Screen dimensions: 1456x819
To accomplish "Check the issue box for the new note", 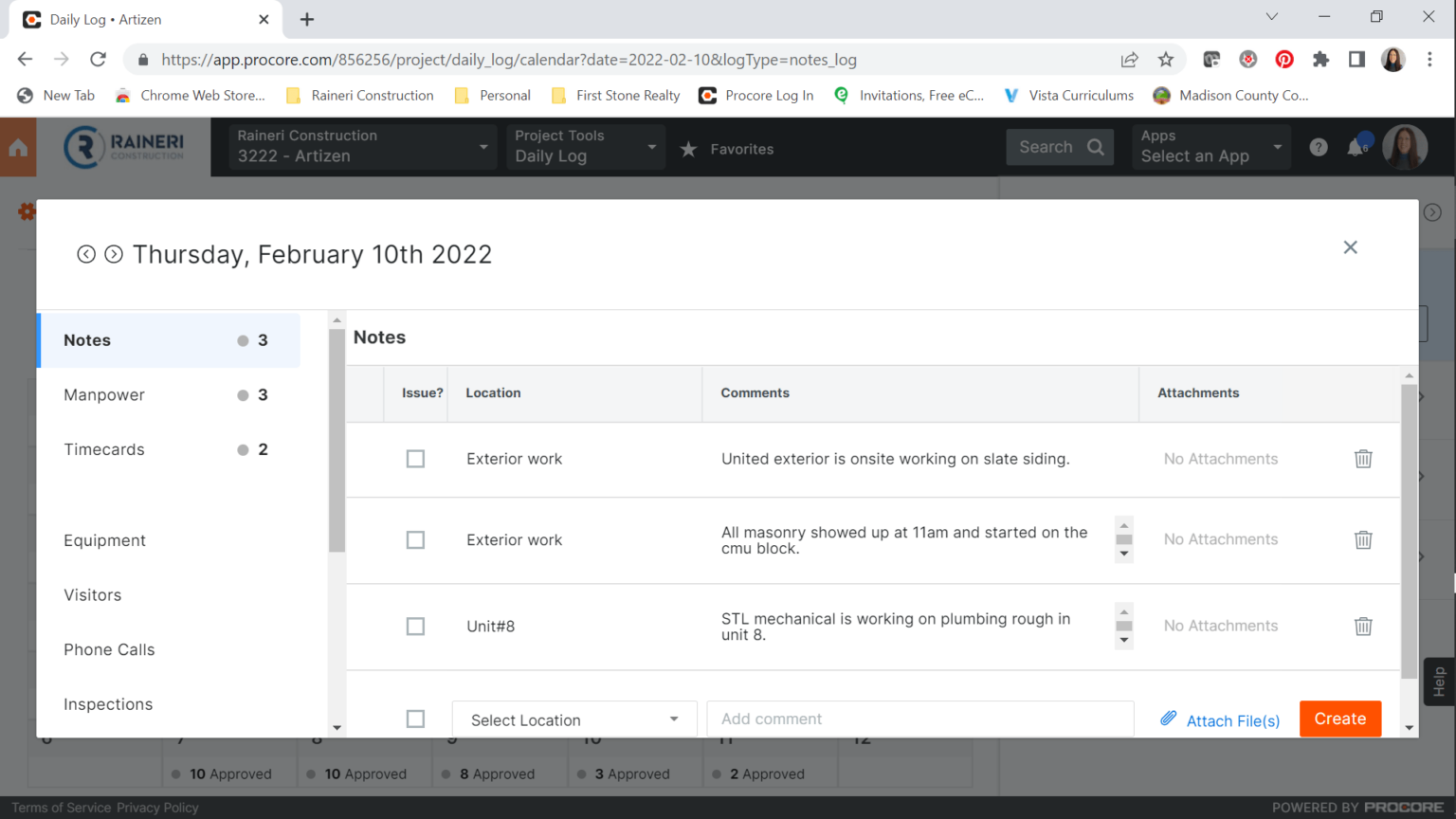I will (415, 719).
